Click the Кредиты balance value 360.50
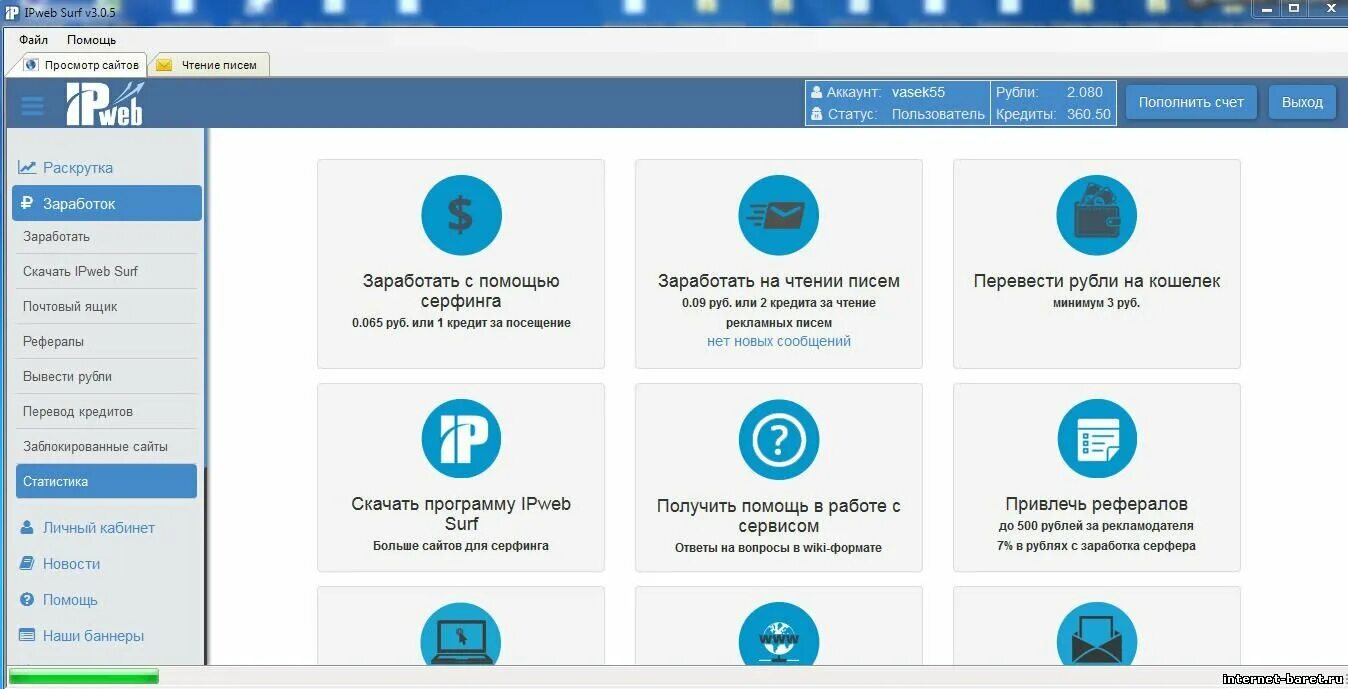Viewport: 1348px width, 689px height. pyautogui.click(x=1088, y=114)
